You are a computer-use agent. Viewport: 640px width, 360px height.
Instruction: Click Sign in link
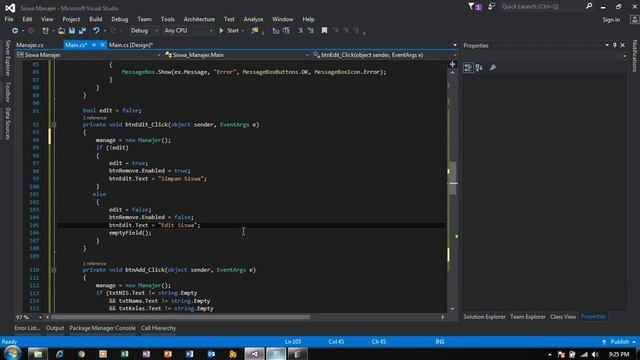[611, 20]
